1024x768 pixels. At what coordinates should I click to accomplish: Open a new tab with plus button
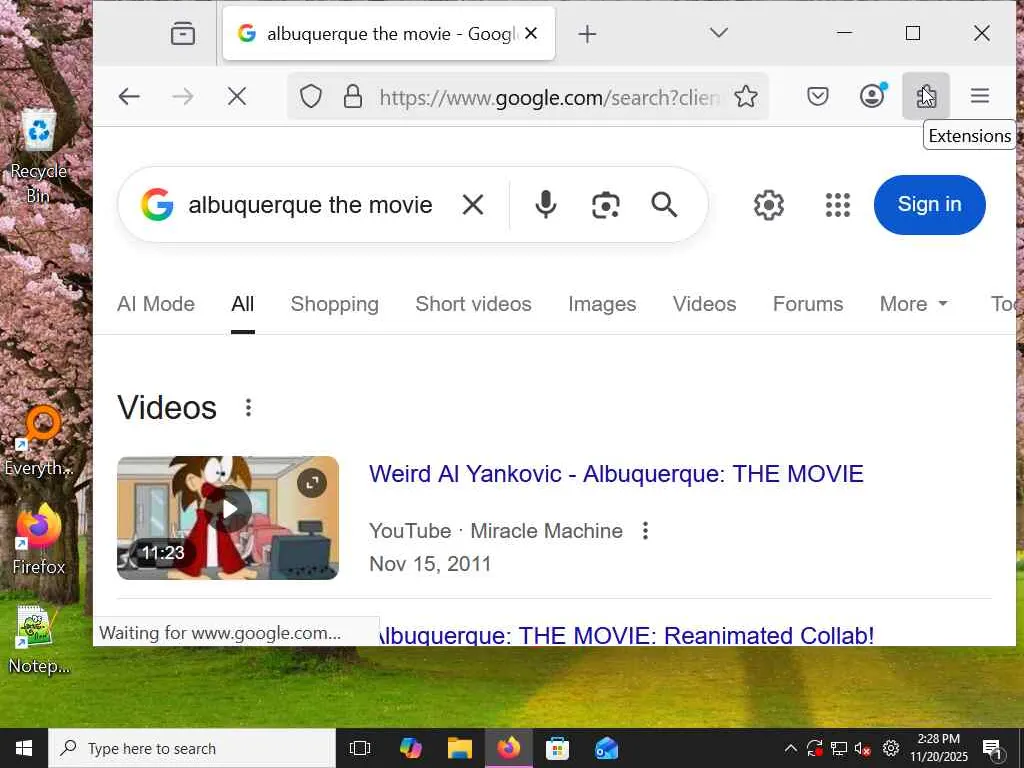click(587, 34)
